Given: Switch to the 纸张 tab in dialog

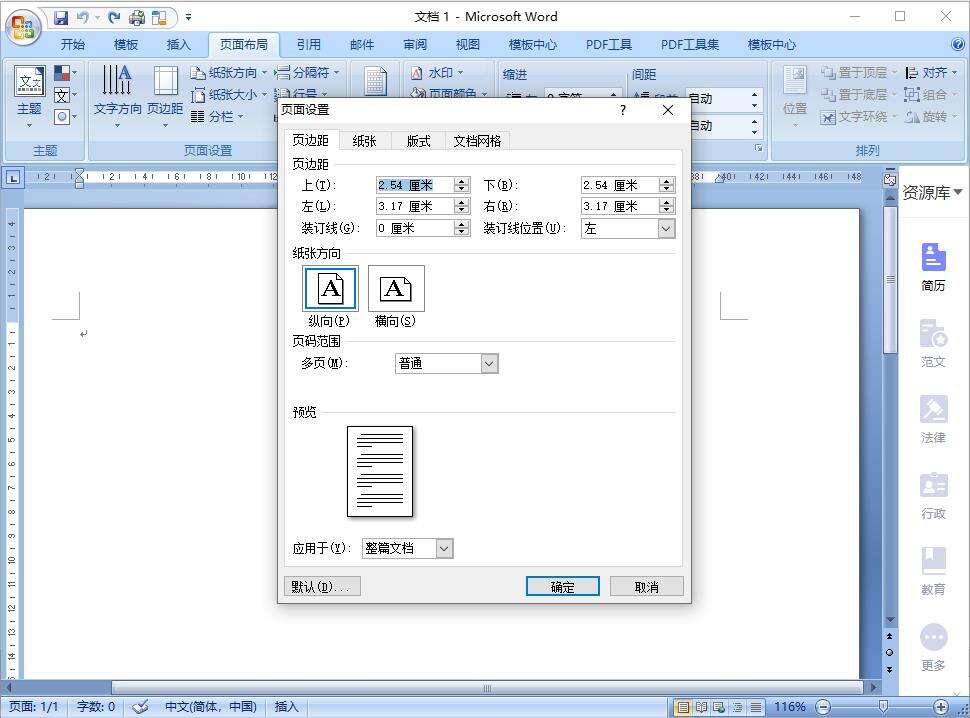Looking at the screenshot, I should pyautogui.click(x=363, y=141).
